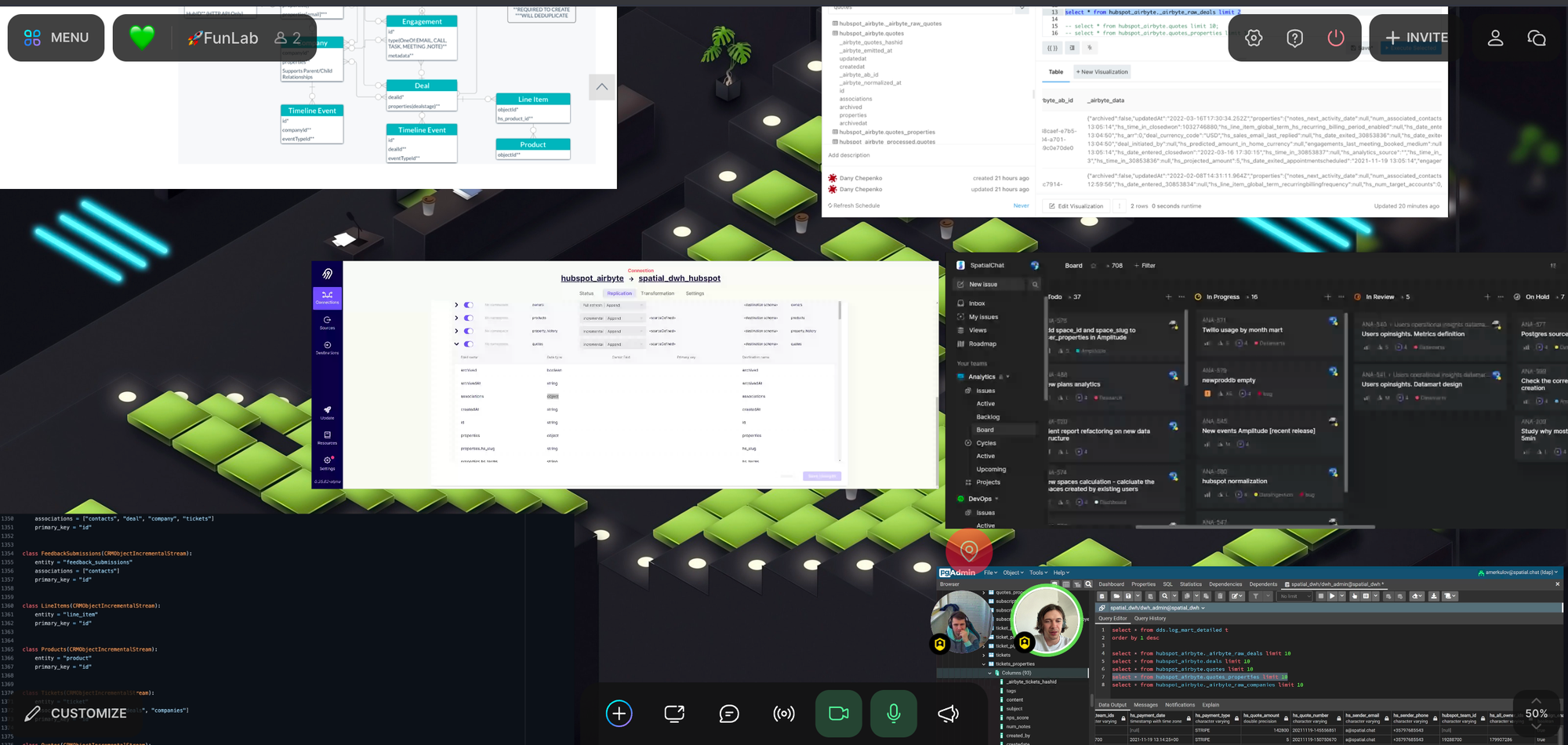Click the plus add-content button in bottom toolbar
This screenshot has width=1568, height=745.
[x=619, y=714]
